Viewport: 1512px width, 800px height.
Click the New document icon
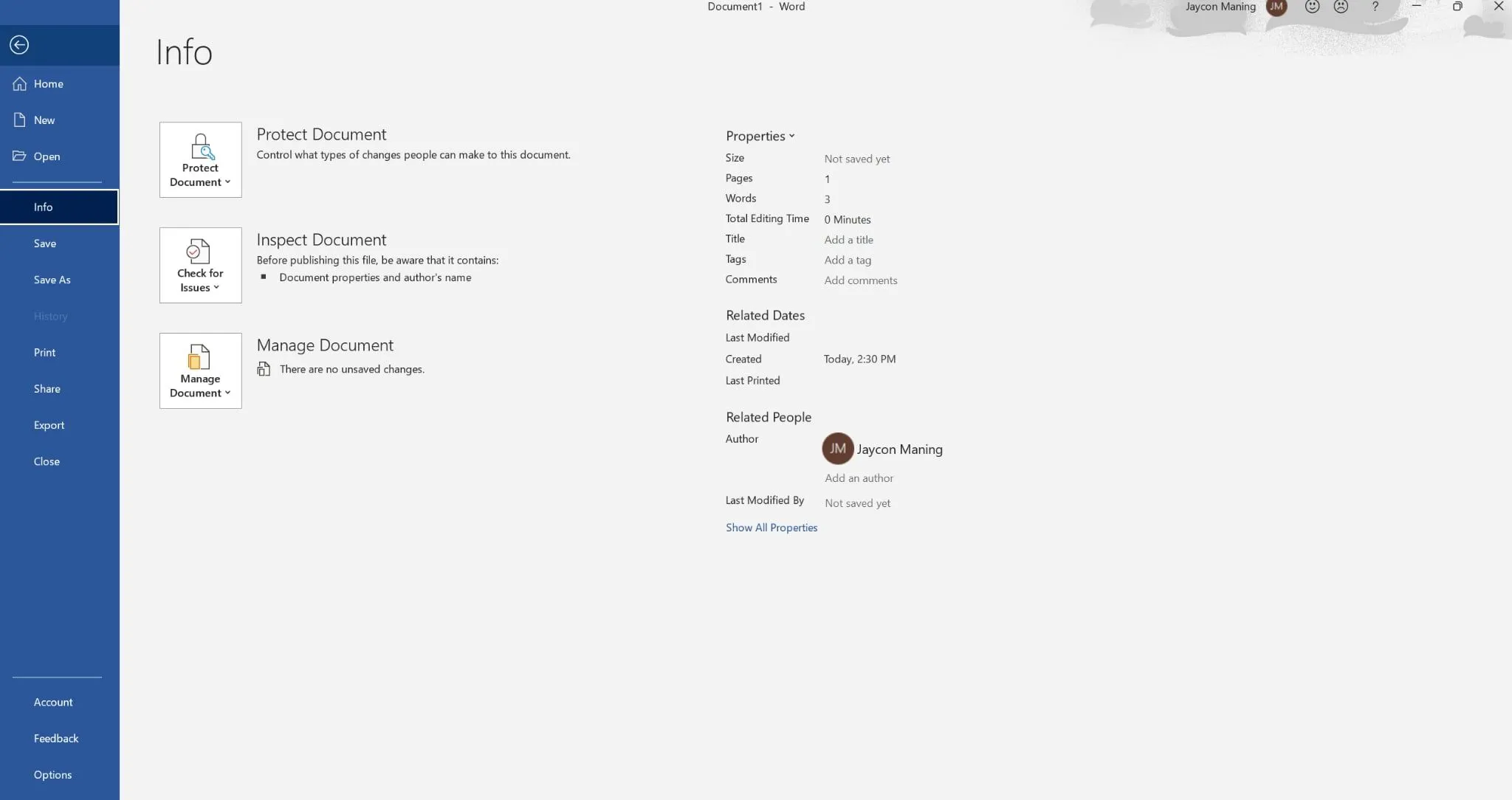(20, 120)
